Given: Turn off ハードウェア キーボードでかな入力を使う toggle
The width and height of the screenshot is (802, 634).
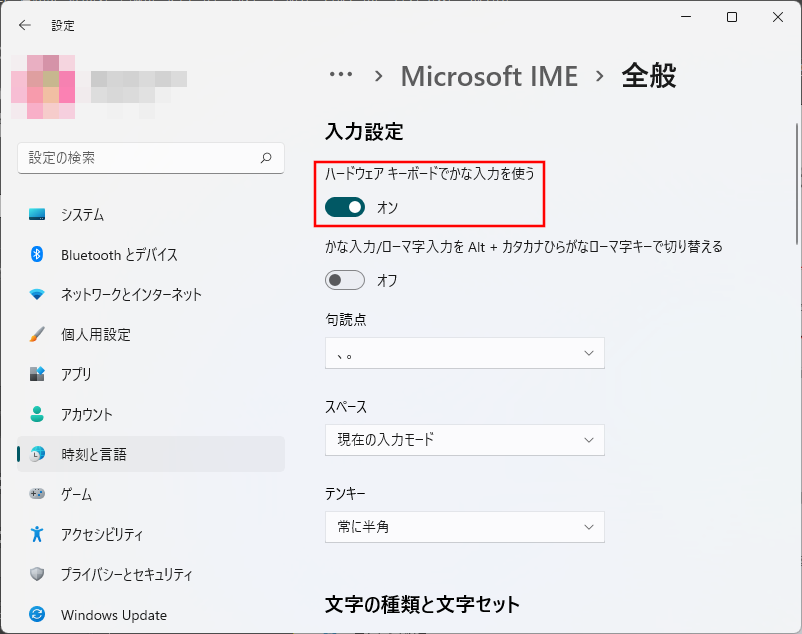Looking at the screenshot, I should point(345,207).
